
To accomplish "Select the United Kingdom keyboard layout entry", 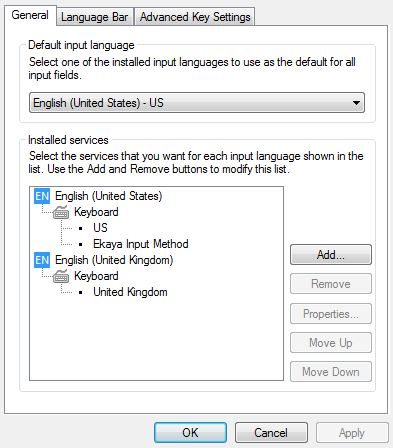I will tap(130, 292).
